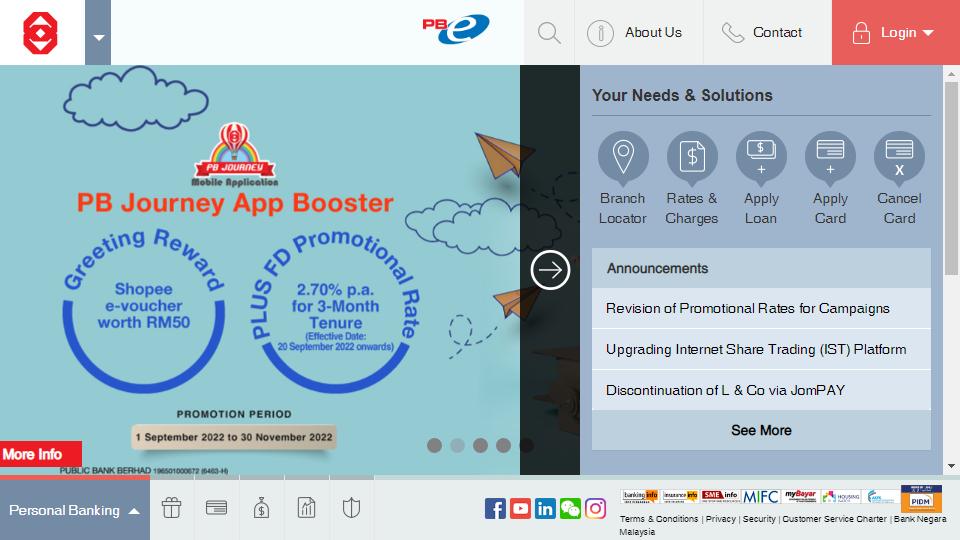Image resolution: width=960 pixels, height=540 pixels.
Task: Select the third carousel dot
Action: click(481, 446)
